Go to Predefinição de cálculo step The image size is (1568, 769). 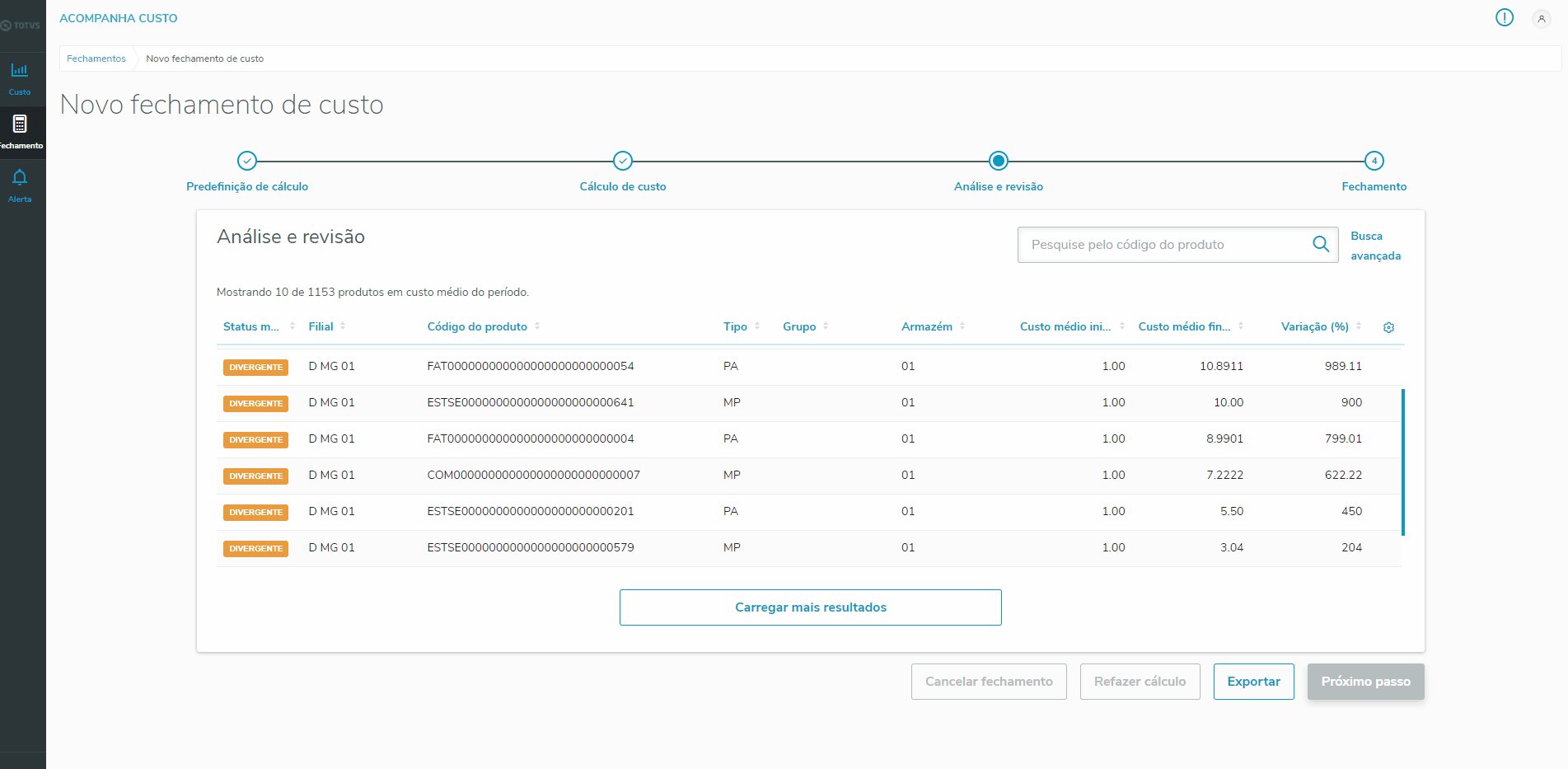coord(247,162)
